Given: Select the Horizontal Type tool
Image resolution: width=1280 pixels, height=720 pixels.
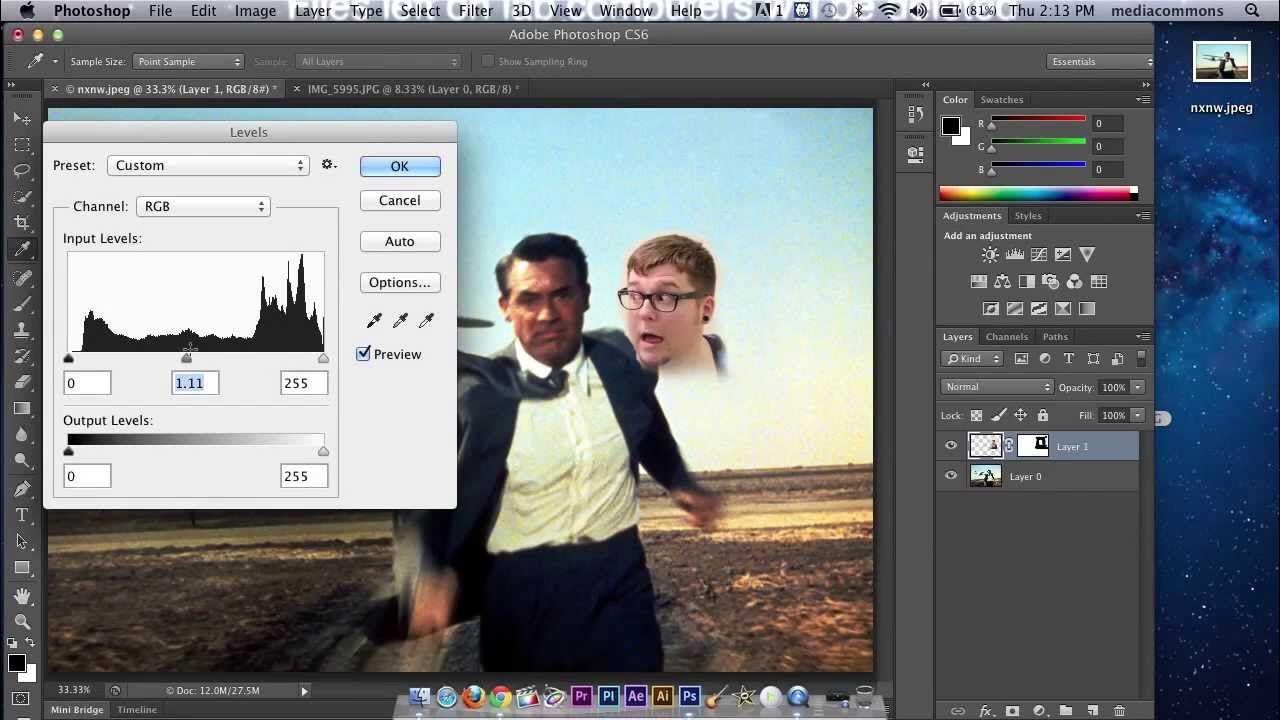Looking at the screenshot, I should coord(22,515).
